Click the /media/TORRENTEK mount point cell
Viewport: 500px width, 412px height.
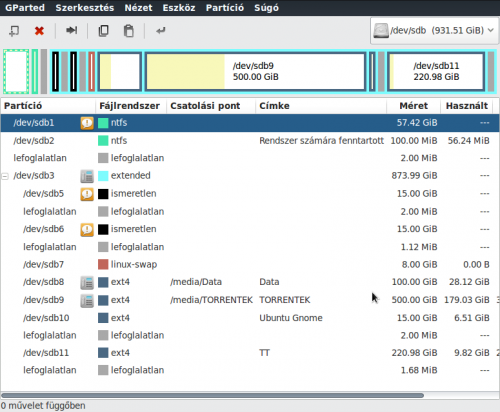coord(211,300)
